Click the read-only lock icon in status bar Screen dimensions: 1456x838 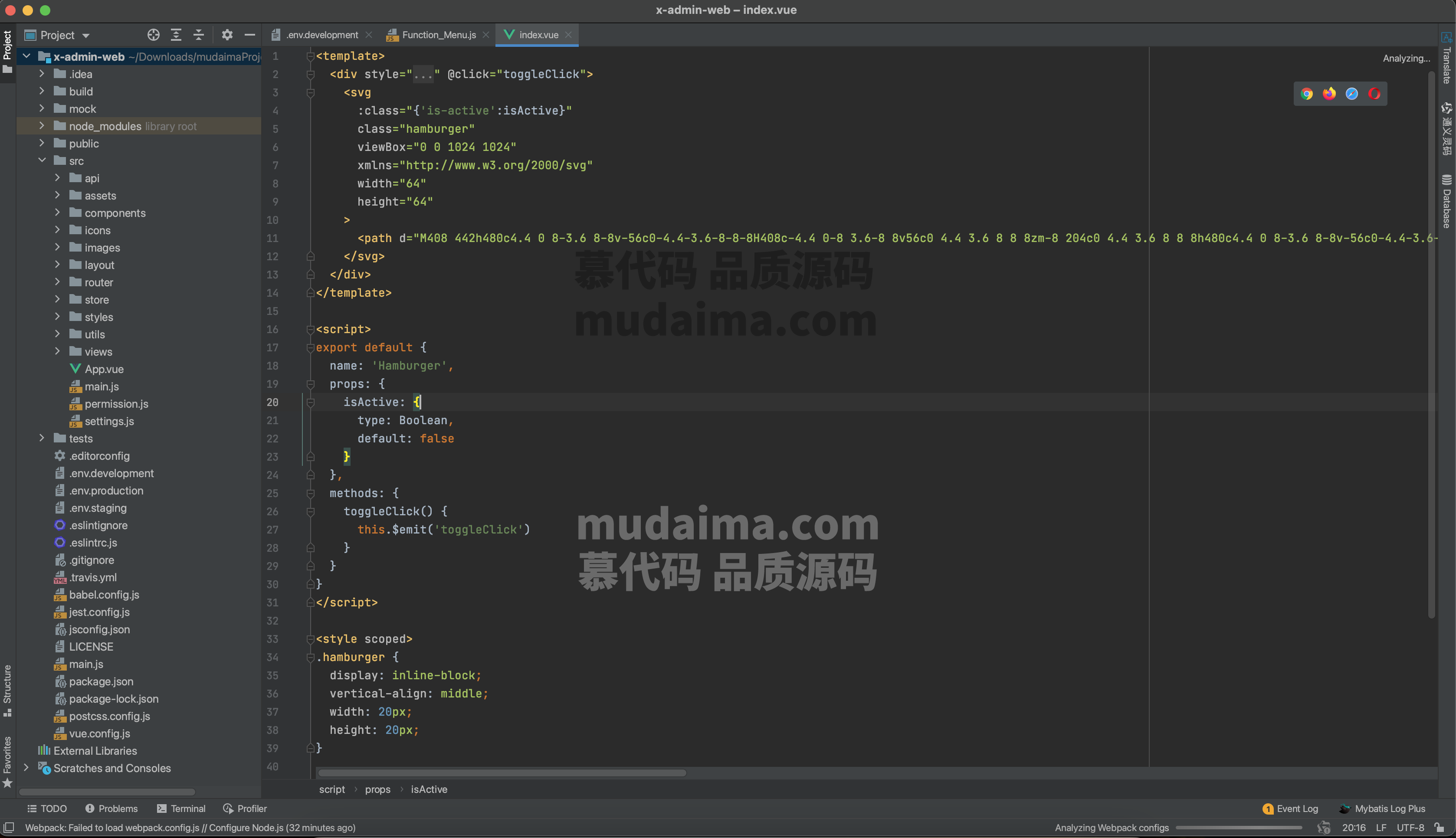(x=1440, y=828)
